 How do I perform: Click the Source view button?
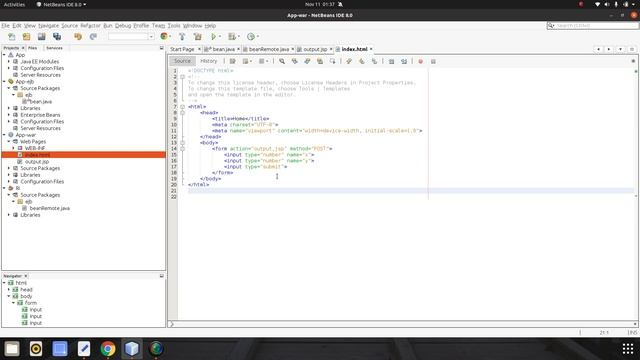coord(182,61)
